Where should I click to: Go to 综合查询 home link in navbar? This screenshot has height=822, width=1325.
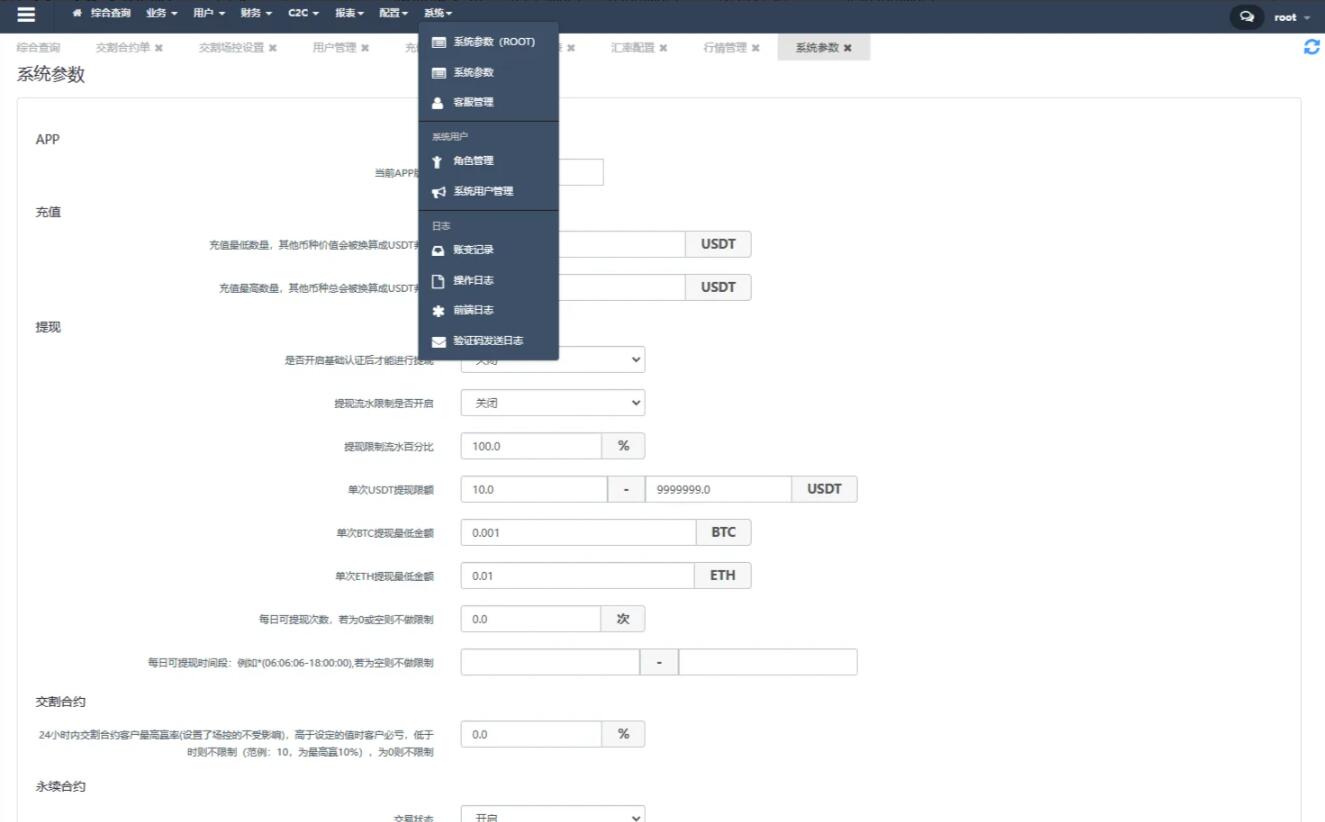(103, 14)
